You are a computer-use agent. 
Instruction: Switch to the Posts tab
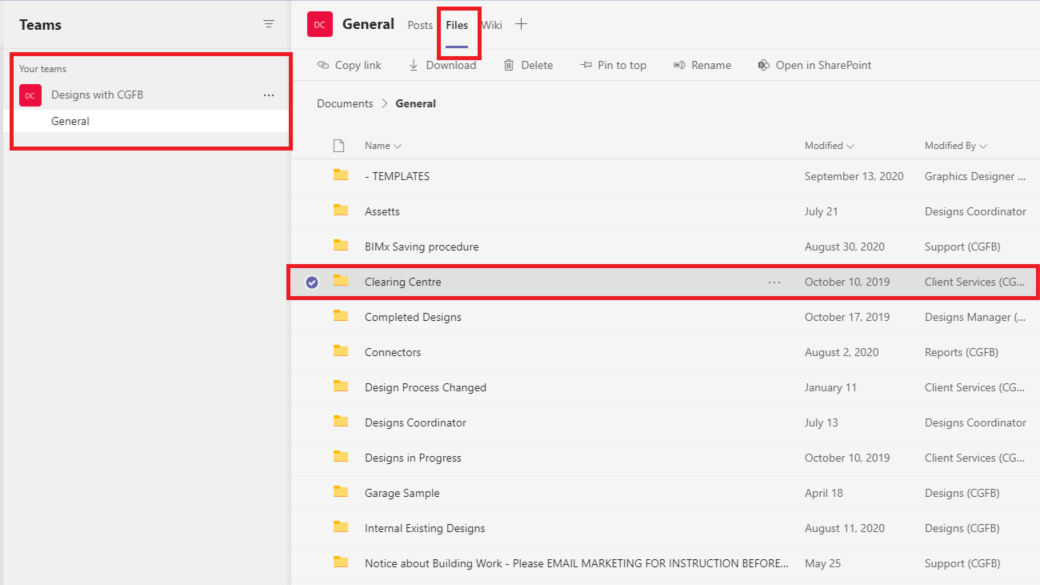click(x=419, y=25)
